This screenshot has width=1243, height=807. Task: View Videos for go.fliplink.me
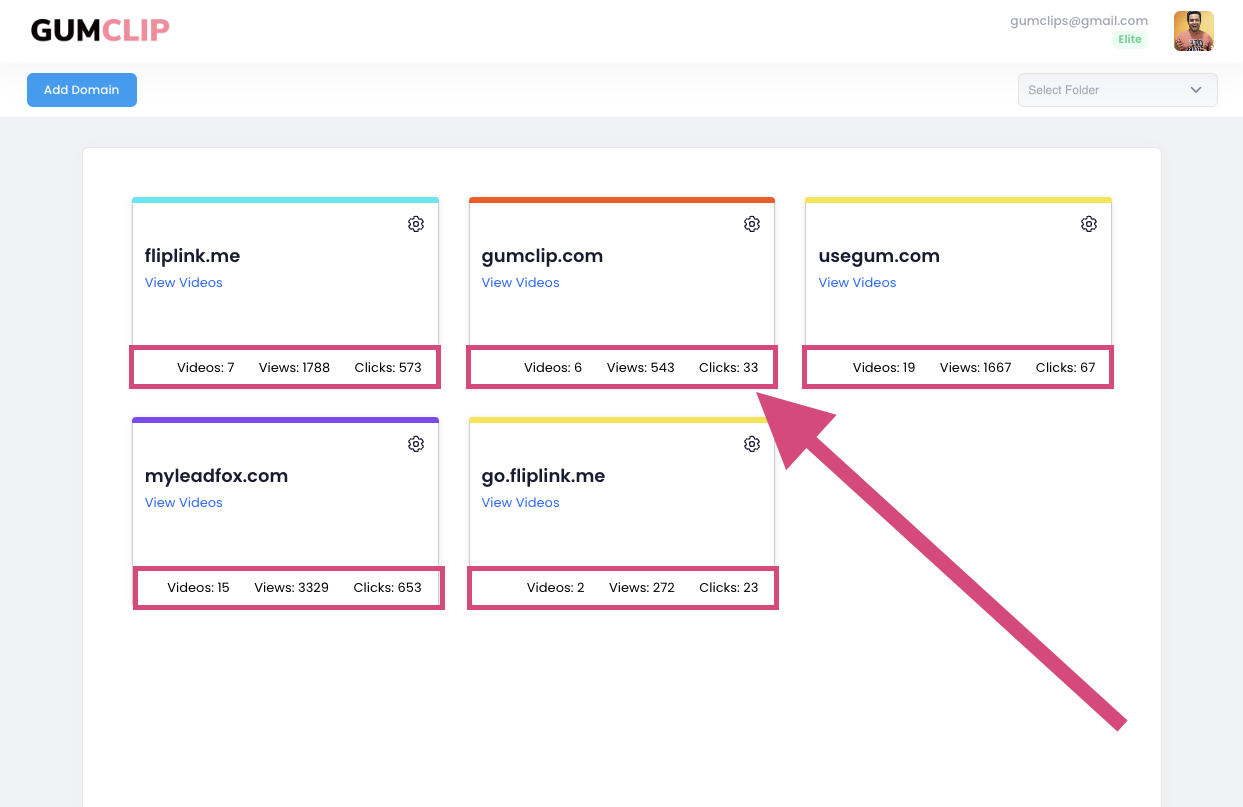521,503
